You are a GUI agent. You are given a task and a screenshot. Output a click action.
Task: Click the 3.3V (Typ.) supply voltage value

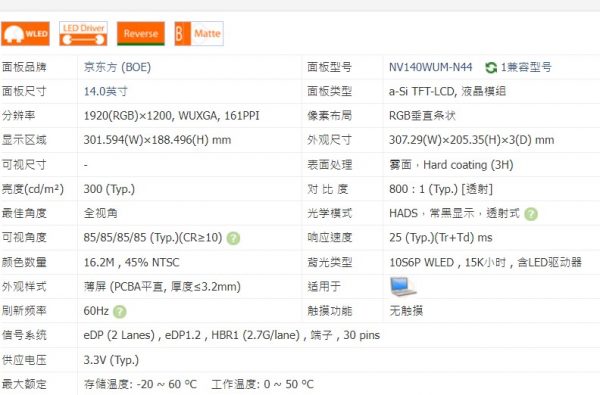click(111, 360)
